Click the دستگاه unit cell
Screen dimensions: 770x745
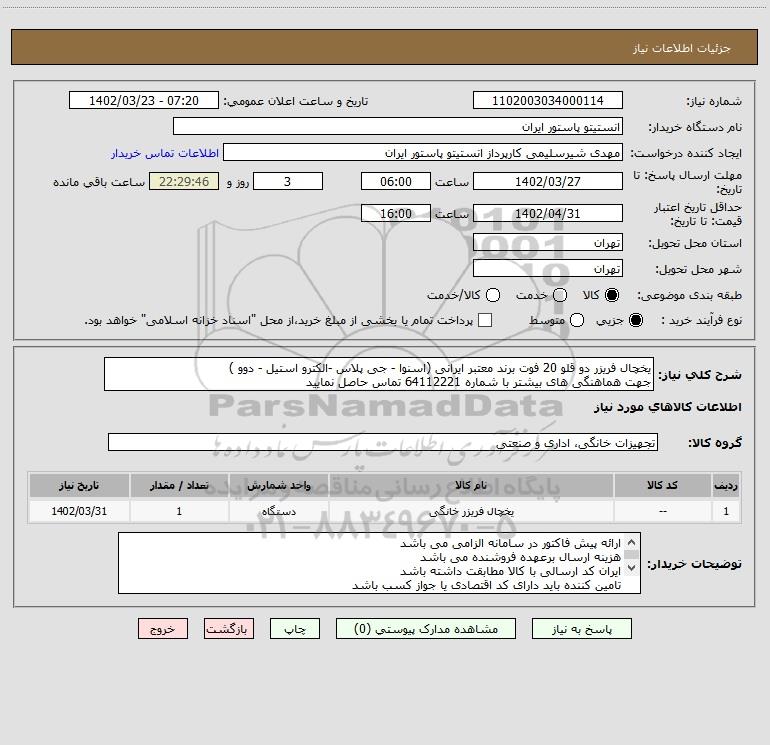[x=278, y=511]
